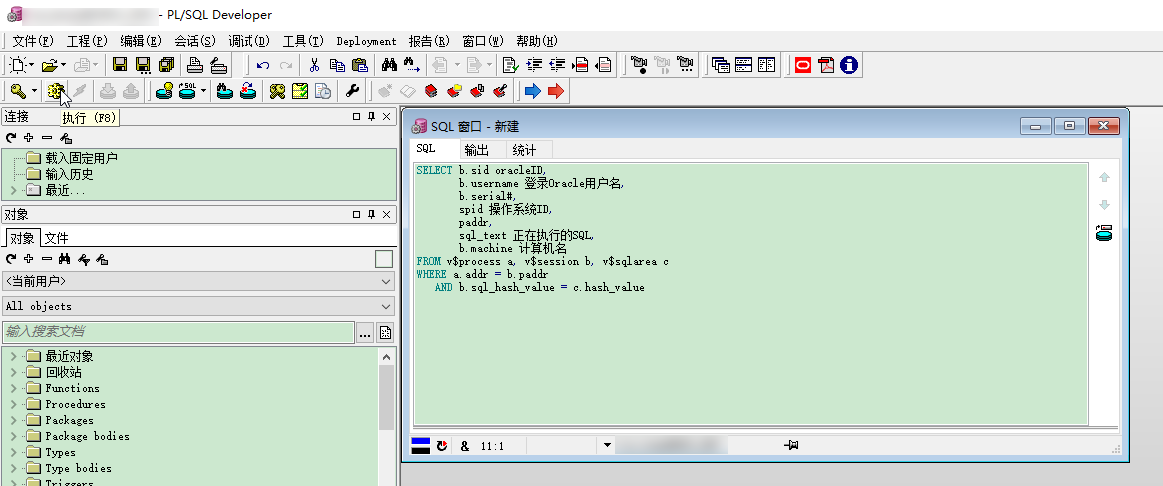Click the refresh icon in Connections panel
1163x486 pixels.
pos(10,137)
